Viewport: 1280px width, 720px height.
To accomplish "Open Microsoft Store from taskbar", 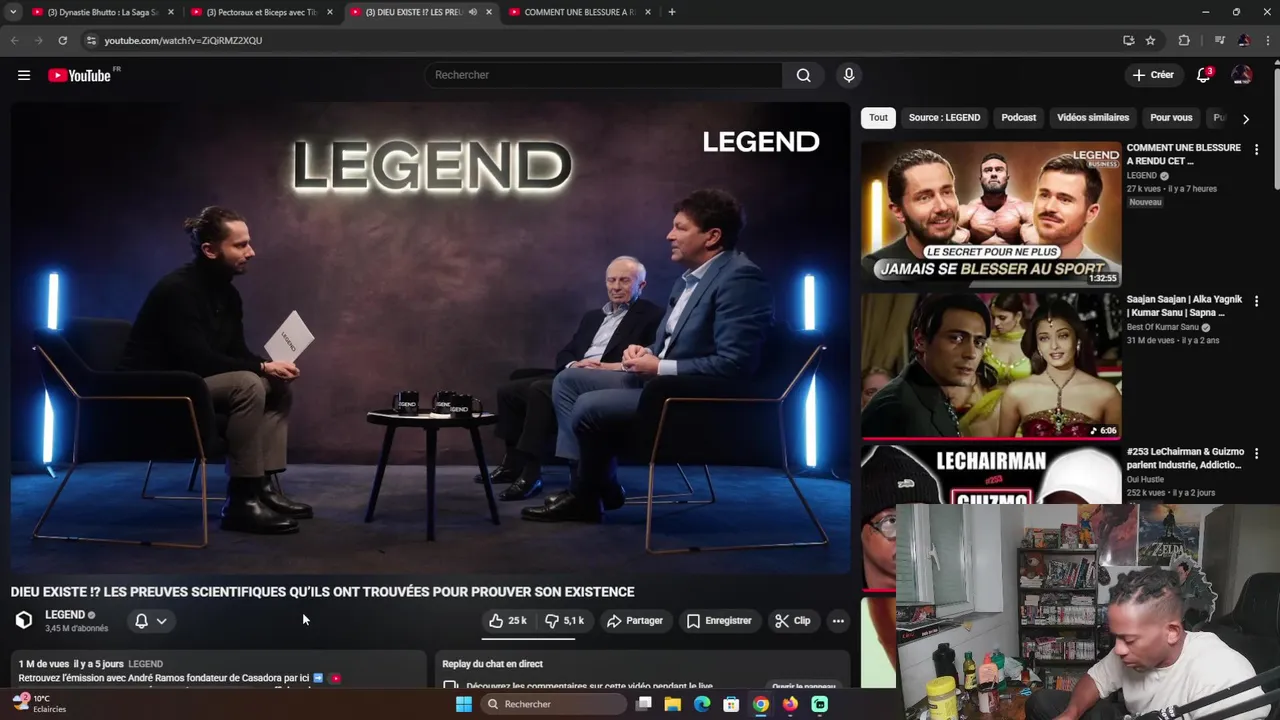I will 731,704.
